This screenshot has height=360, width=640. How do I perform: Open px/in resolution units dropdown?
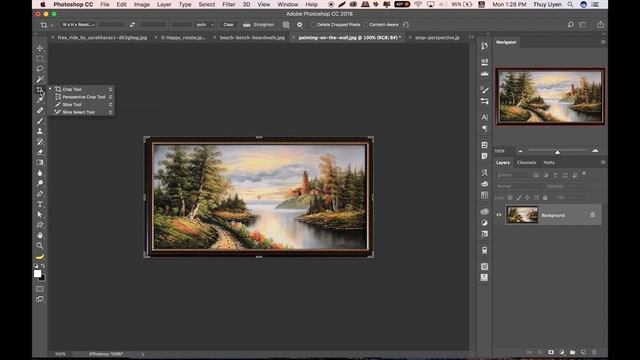pyautogui.click(x=204, y=24)
